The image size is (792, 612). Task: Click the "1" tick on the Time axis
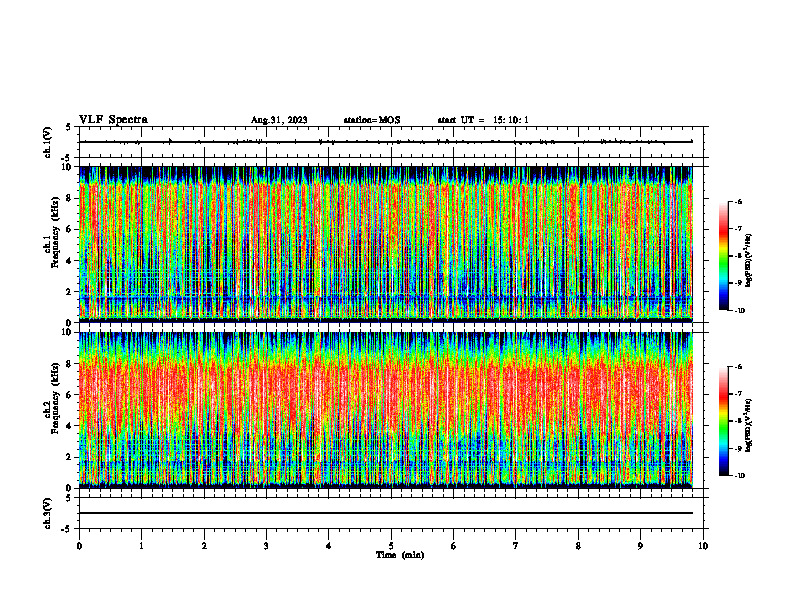pos(141,546)
